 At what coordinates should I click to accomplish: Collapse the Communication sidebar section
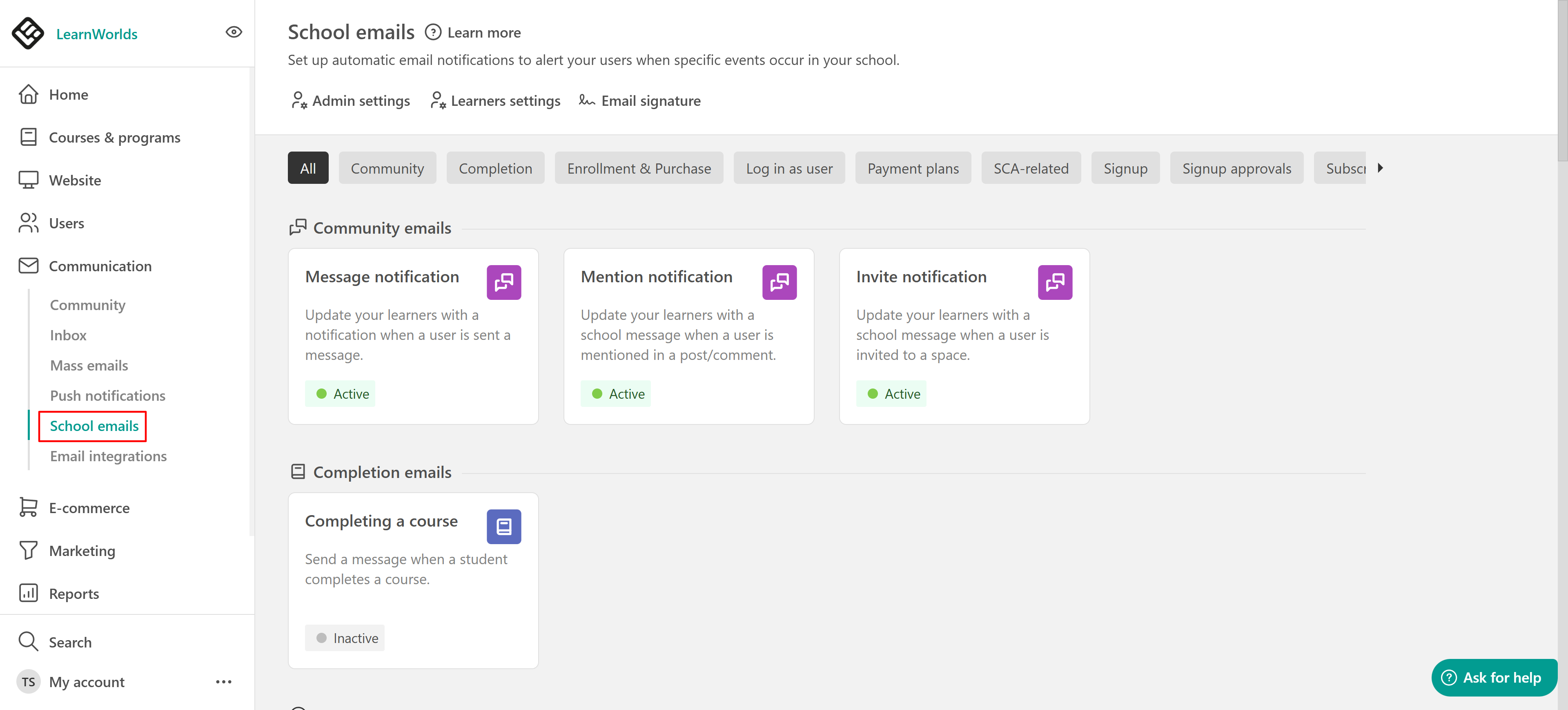[100, 266]
